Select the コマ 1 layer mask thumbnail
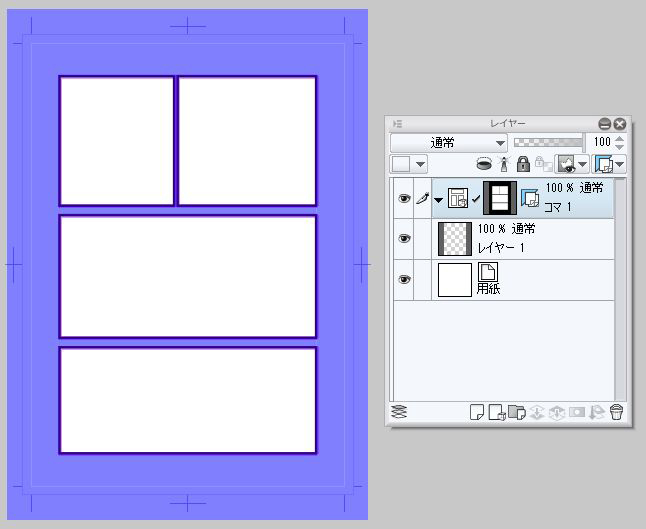The width and height of the screenshot is (646, 529). pos(500,198)
